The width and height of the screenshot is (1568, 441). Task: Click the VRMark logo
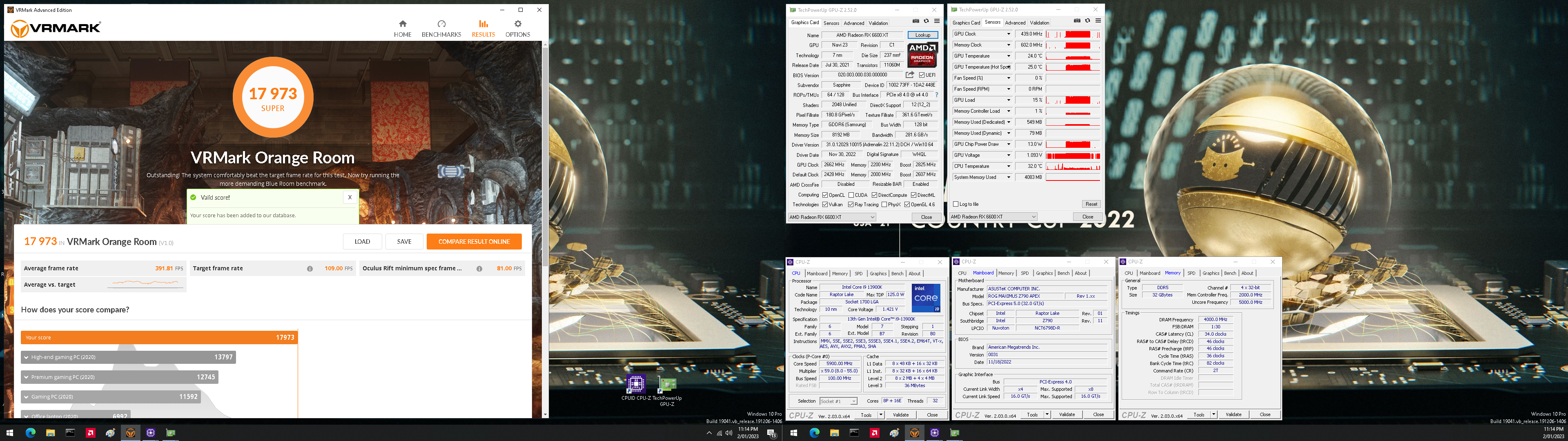coord(56,28)
